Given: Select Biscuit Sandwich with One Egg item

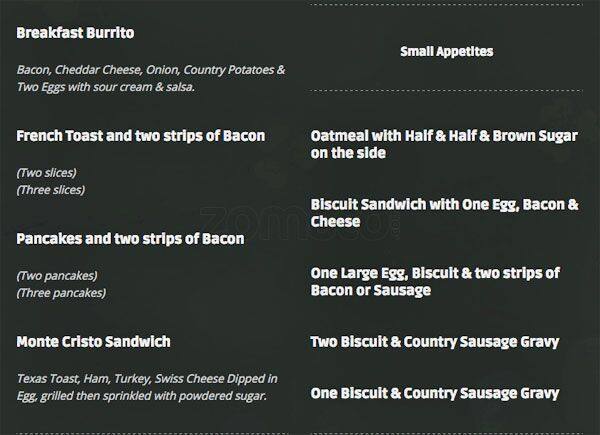Looking at the screenshot, I should point(444,212).
